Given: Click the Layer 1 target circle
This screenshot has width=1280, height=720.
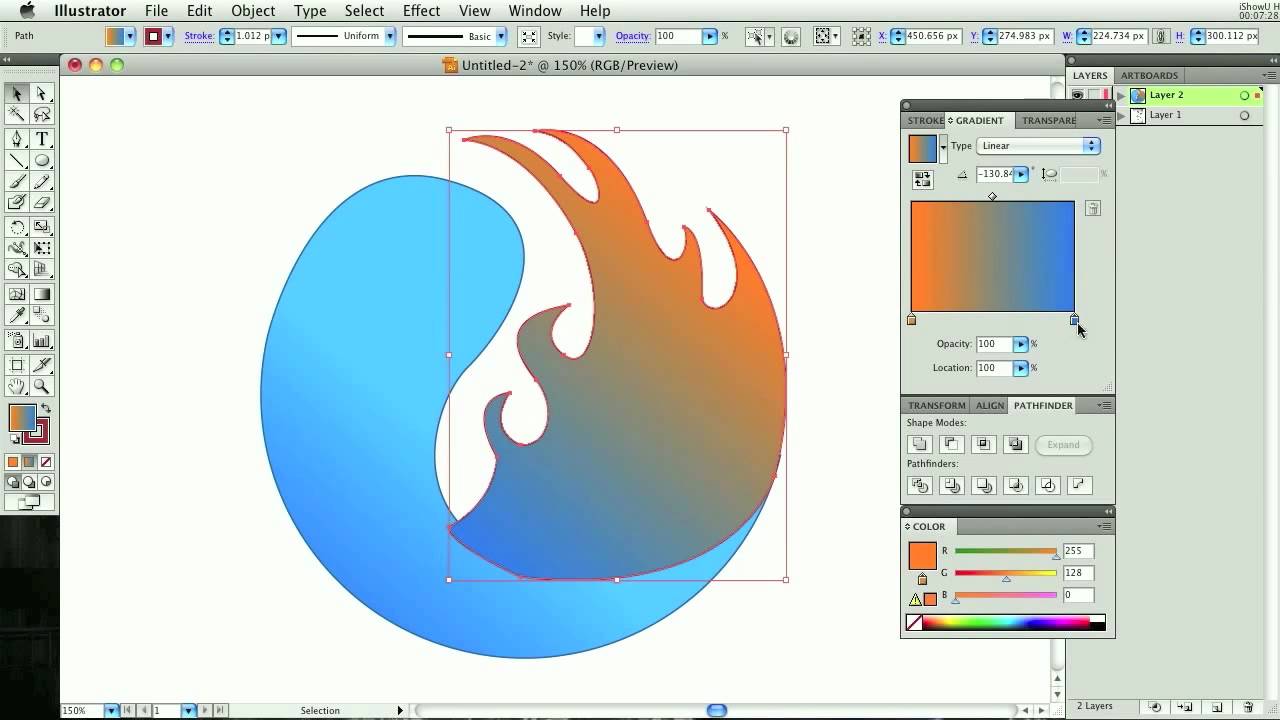Looking at the screenshot, I should 1244,115.
